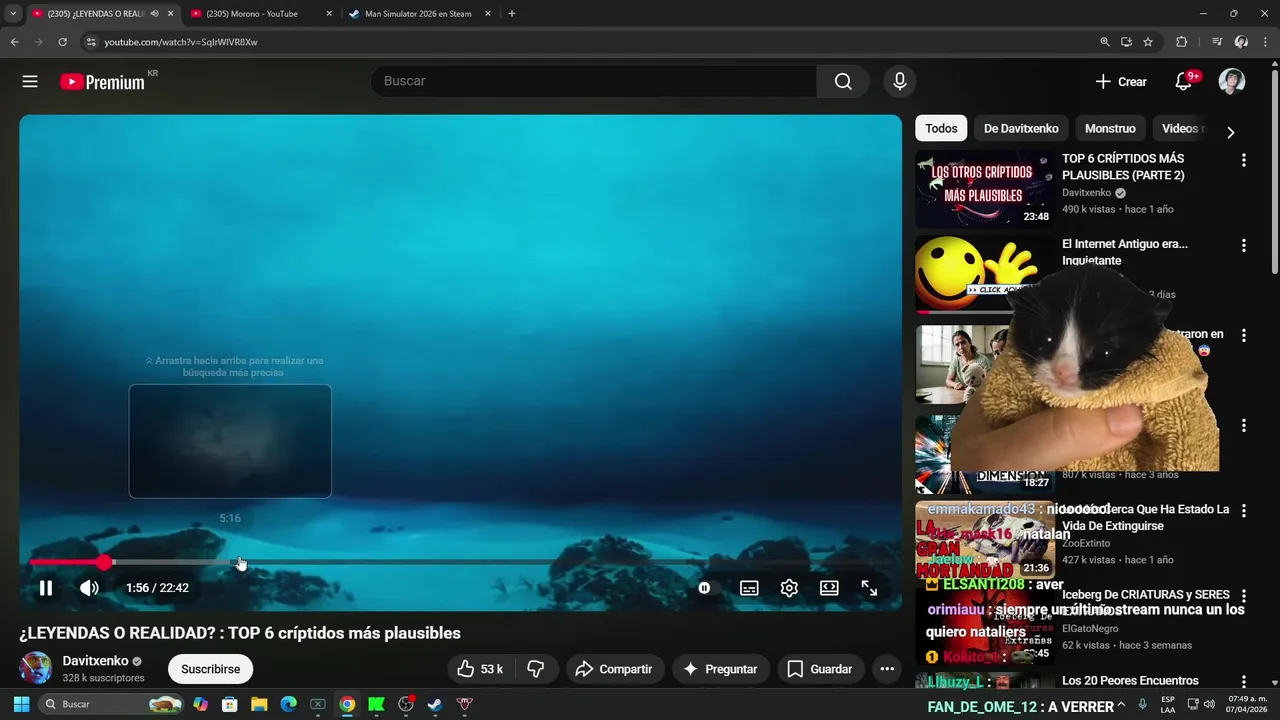The height and width of the screenshot is (720, 1280).
Task: Click the Preguntar button
Action: (x=720, y=669)
